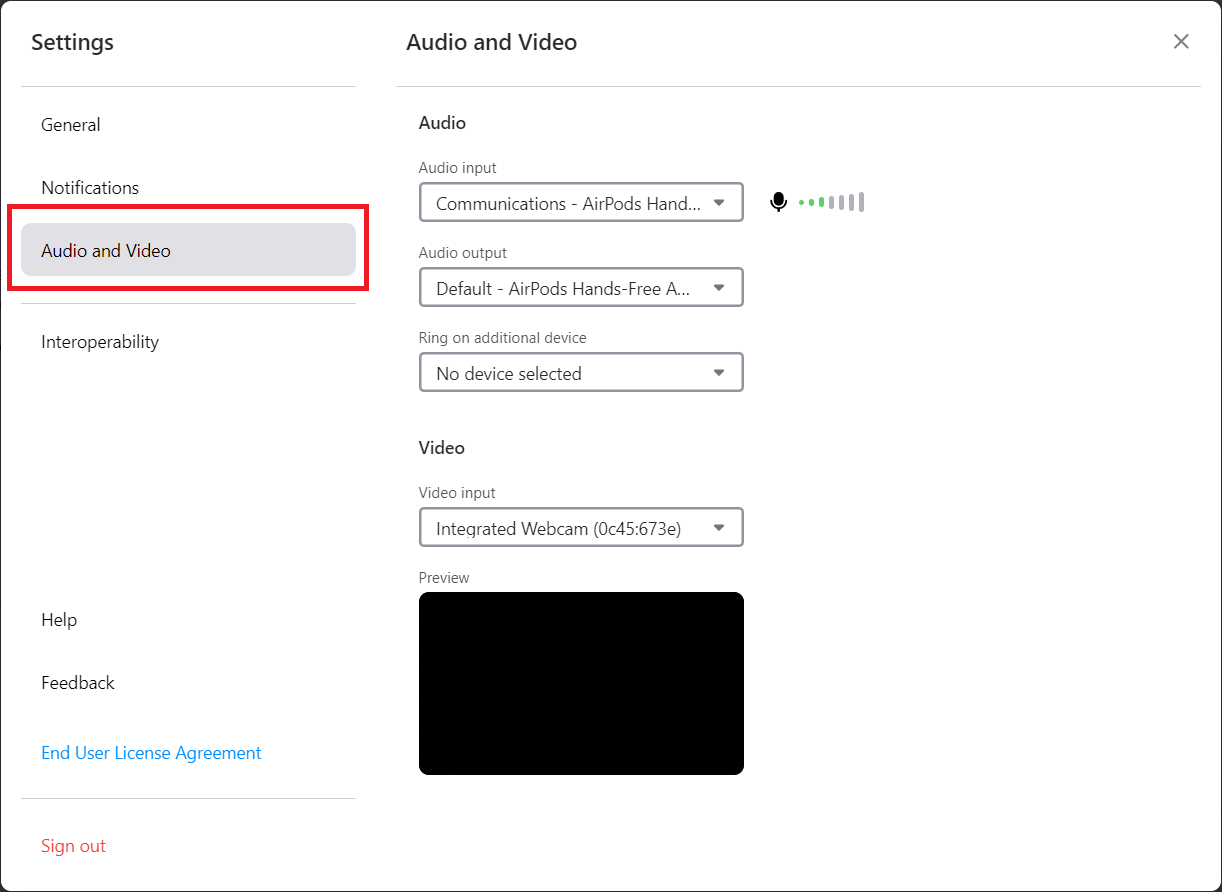
Task: Open the Ring on additional device dropdown
Action: click(581, 372)
